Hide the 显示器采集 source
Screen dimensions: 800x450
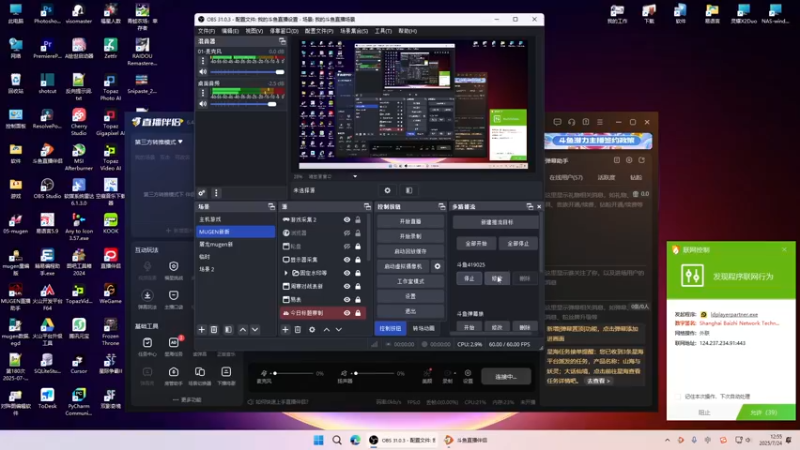point(347,260)
